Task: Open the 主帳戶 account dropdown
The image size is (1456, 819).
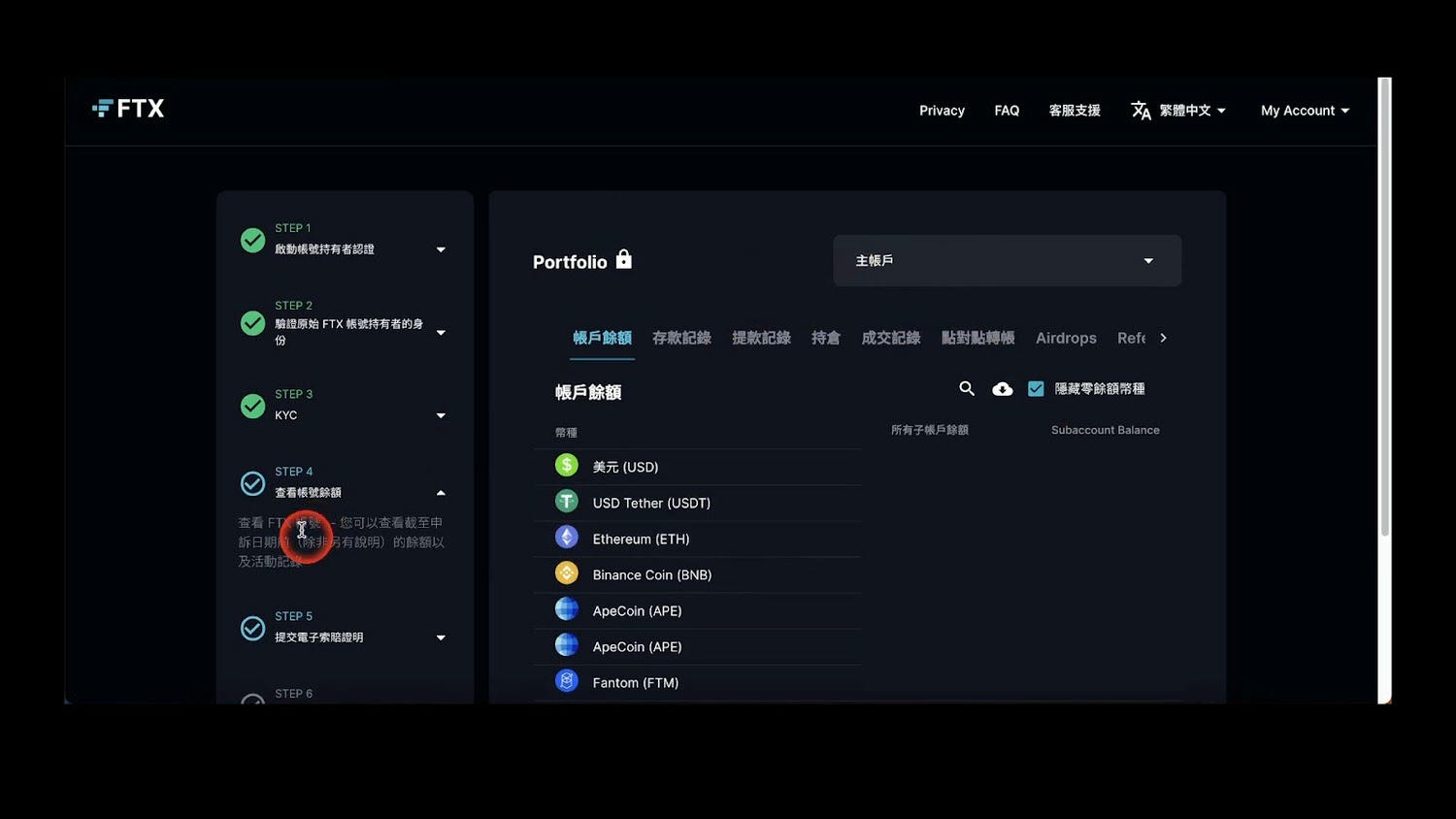Action: pyautogui.click(x=1007, y=260)
